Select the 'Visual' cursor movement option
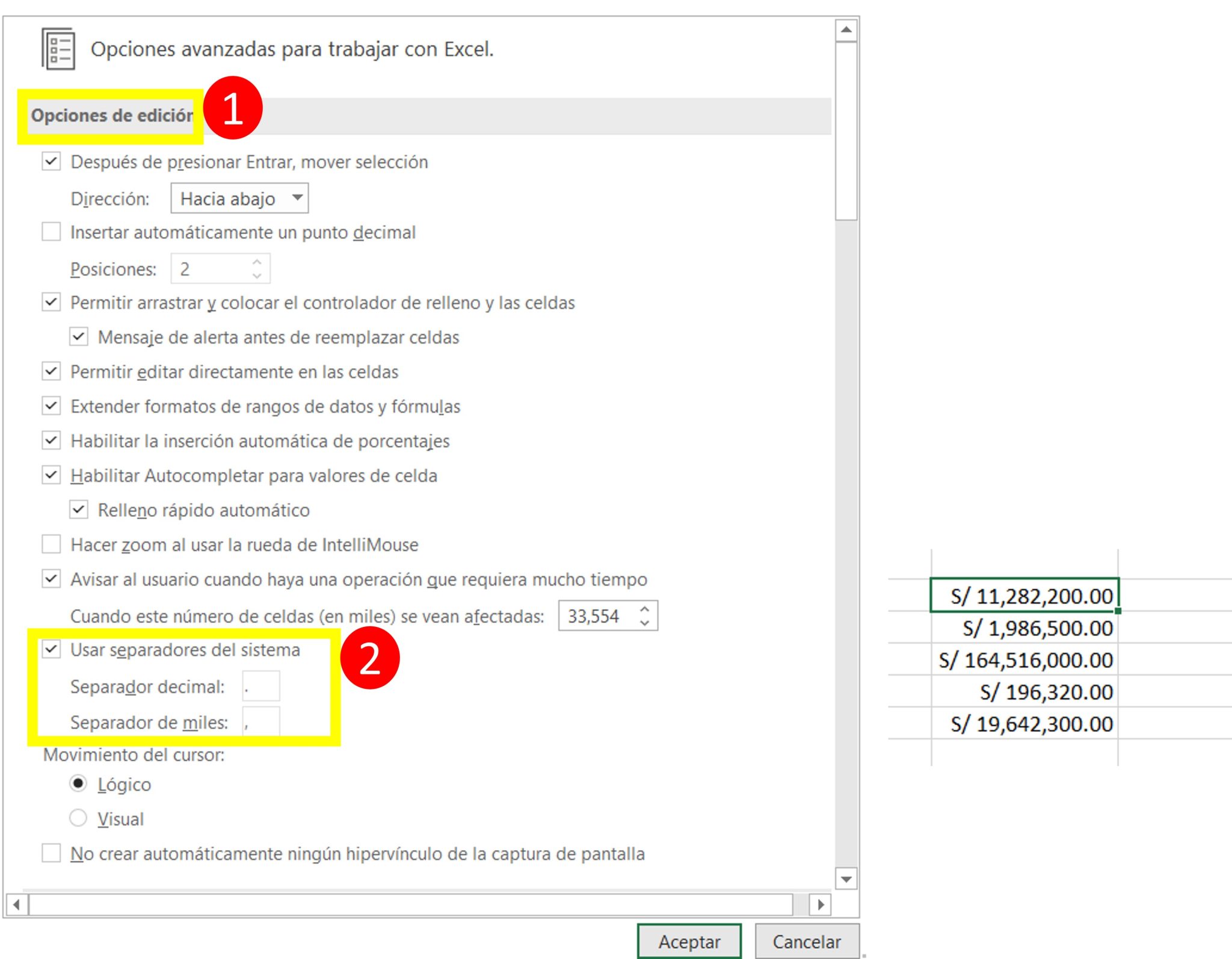1232x959 pixels. (78, 817)
